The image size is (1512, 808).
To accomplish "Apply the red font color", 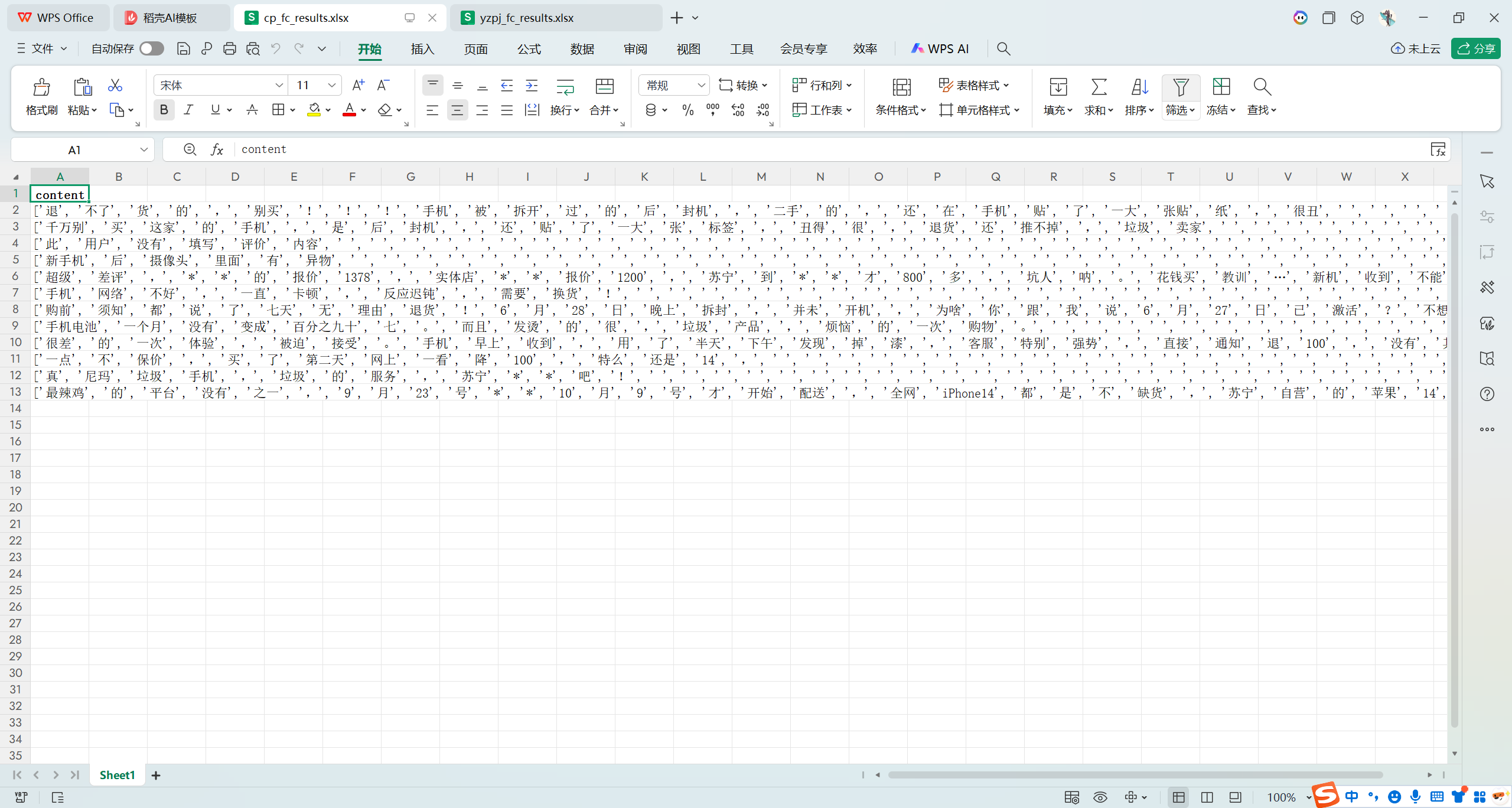I will coord(349,110).
